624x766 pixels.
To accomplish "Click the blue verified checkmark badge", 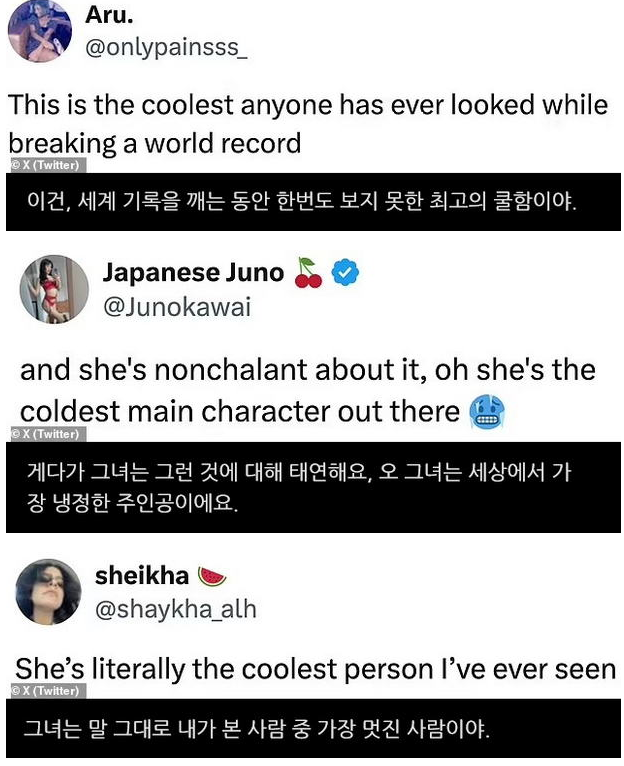I will tap(345, 273).
